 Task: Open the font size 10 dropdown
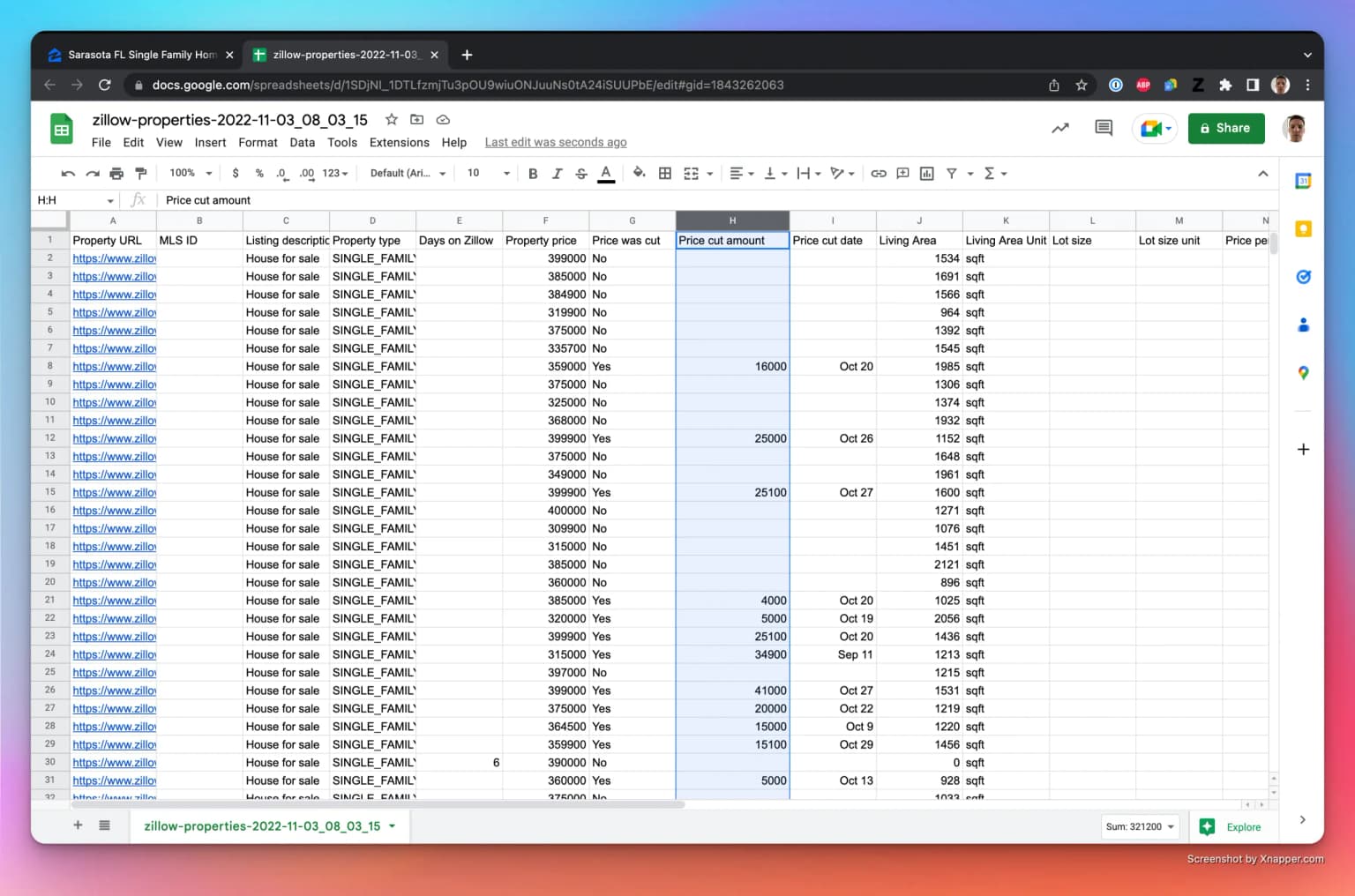click(x=488, y=174)
